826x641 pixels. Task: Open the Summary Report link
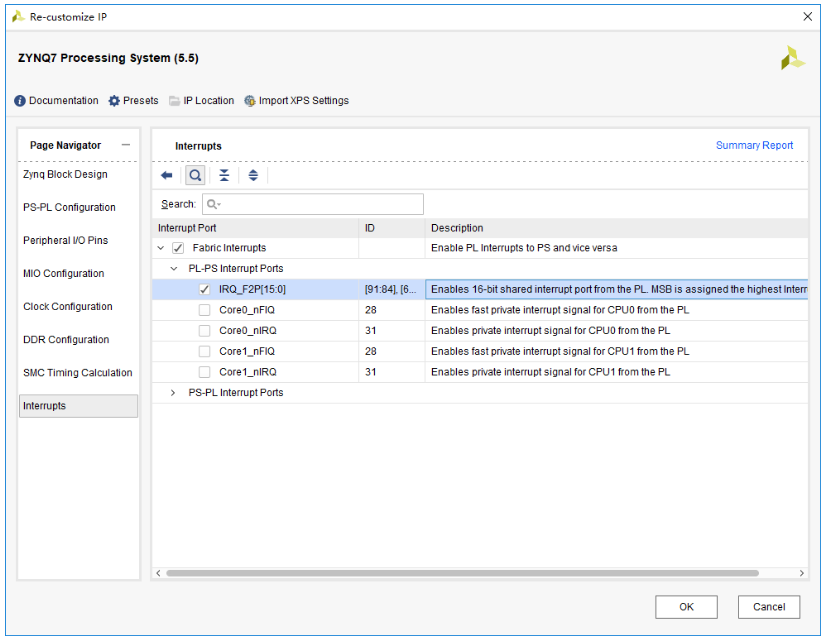tap(754, 145)
